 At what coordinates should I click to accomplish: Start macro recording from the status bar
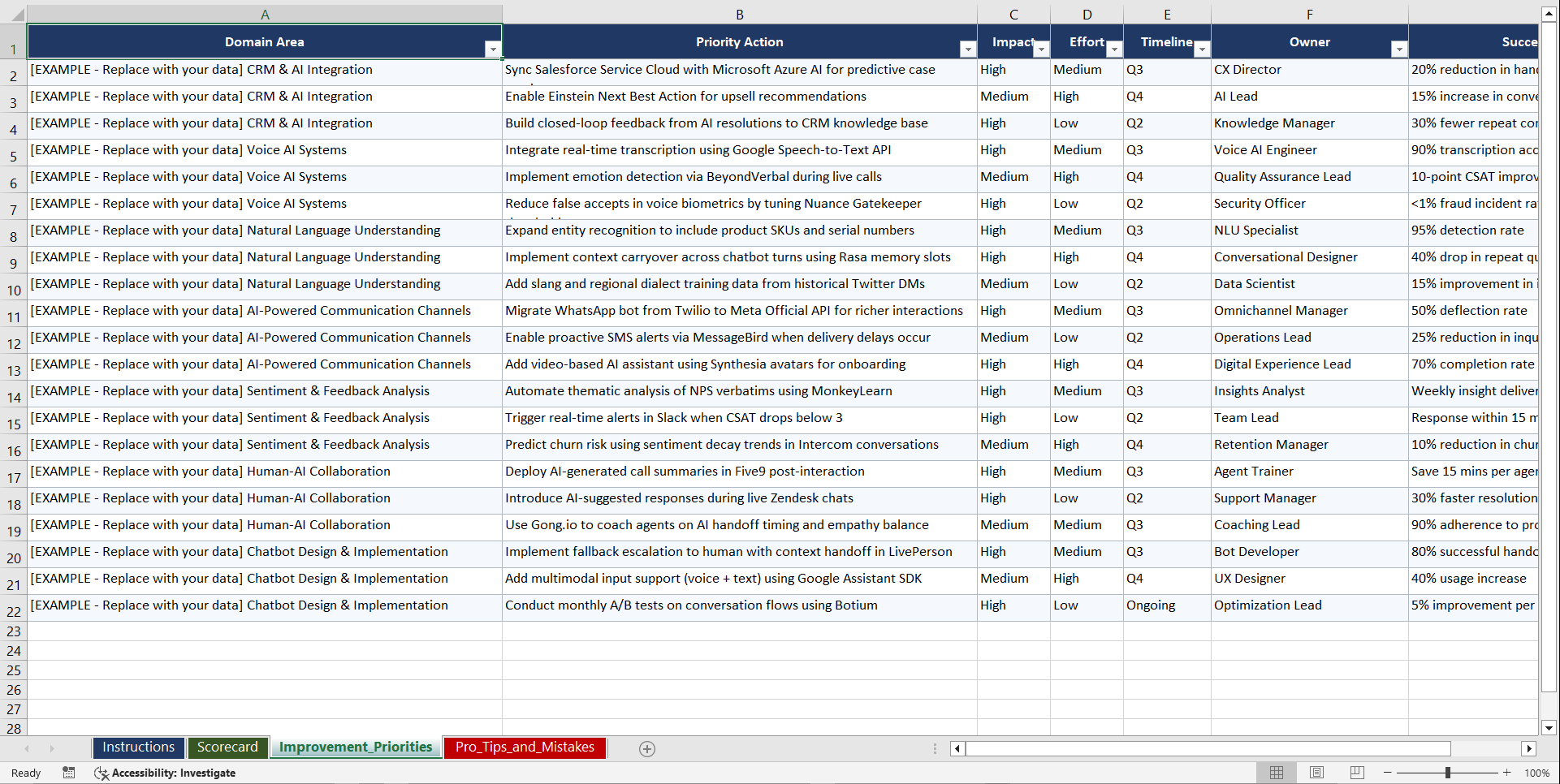69,773
